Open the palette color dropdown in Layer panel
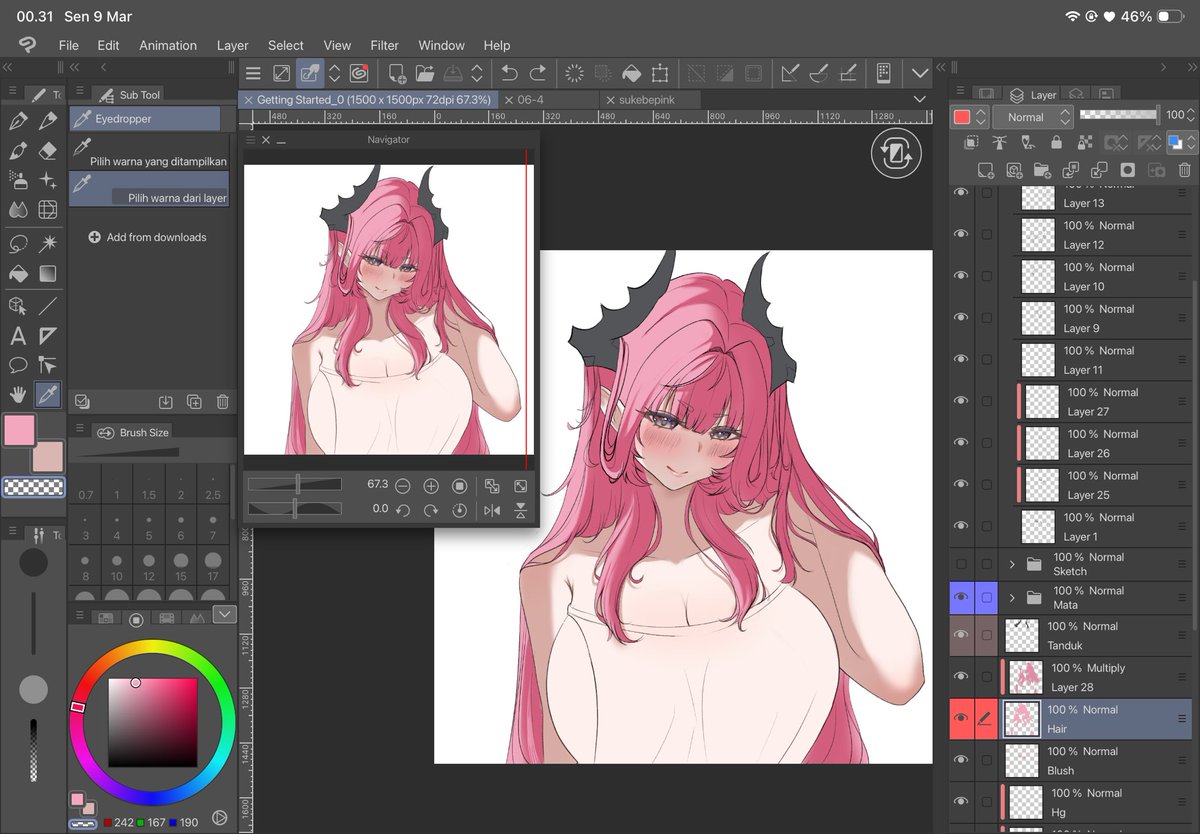The width and height of the screenshot is (1200, 834). pos(970,117)
